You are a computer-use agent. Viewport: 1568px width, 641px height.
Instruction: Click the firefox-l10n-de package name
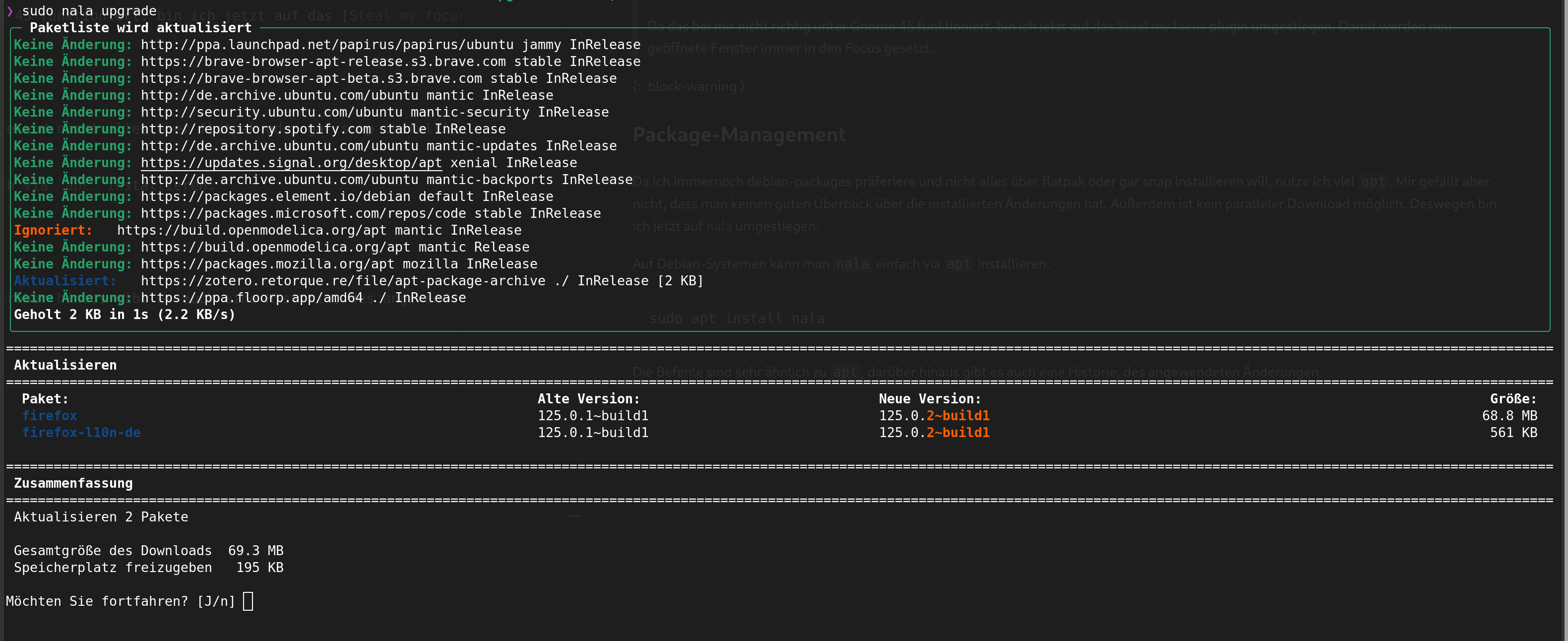tap(81, 433)
